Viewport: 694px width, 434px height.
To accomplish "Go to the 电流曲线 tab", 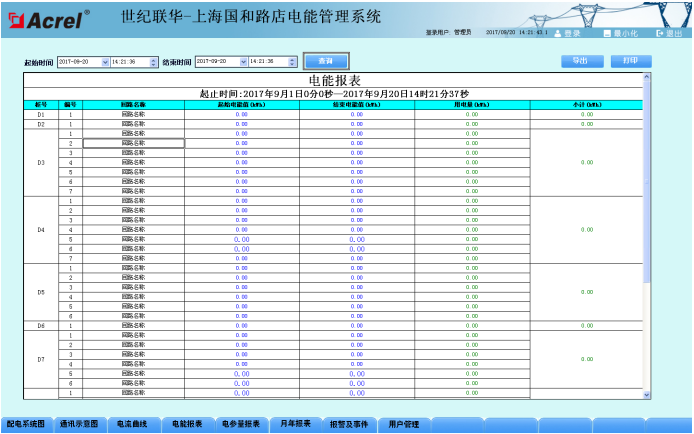I will 132,424.
